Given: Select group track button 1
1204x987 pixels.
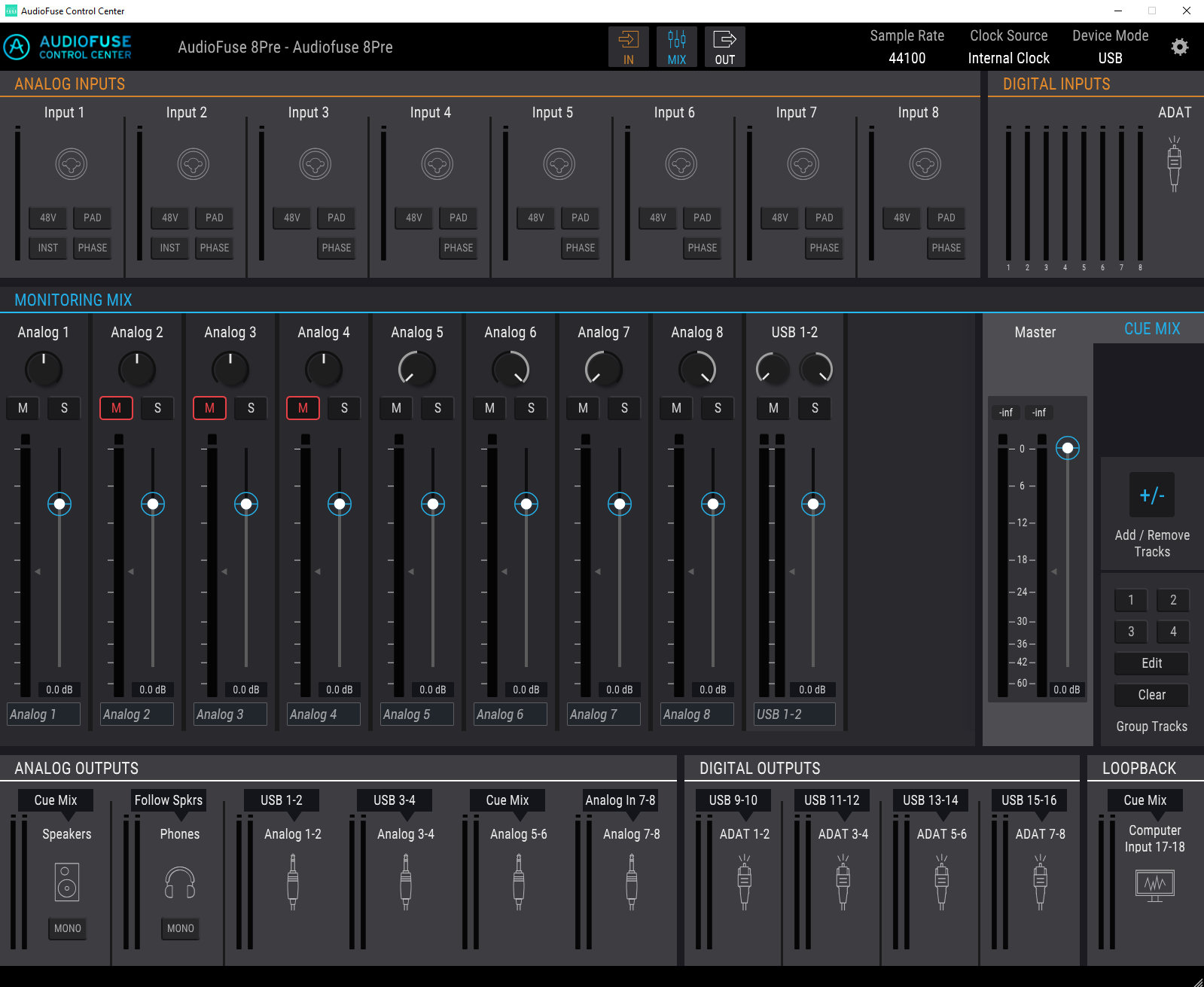Looking at the screenshot, I should coord(1131,600).
